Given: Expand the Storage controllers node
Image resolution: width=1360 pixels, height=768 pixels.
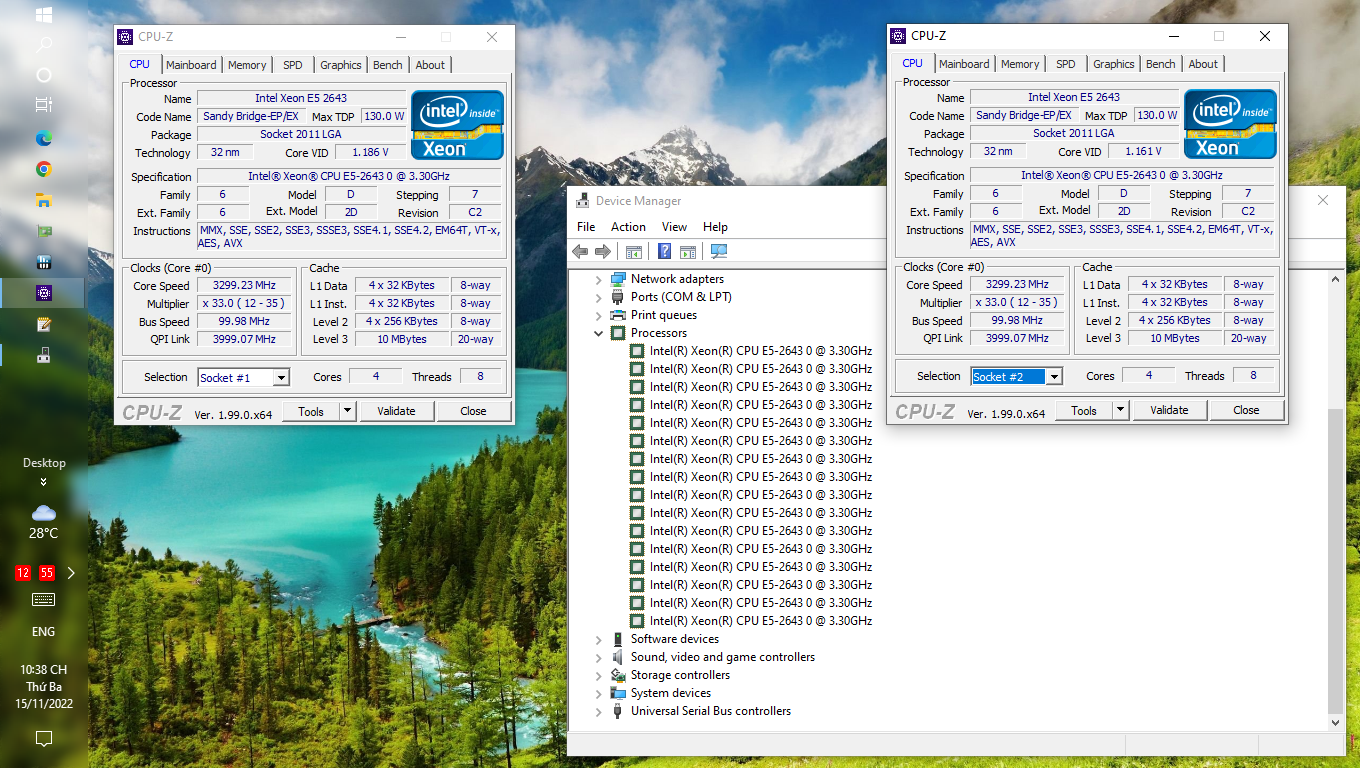Looking at the screenshot, I should click(x=599, y=675).
